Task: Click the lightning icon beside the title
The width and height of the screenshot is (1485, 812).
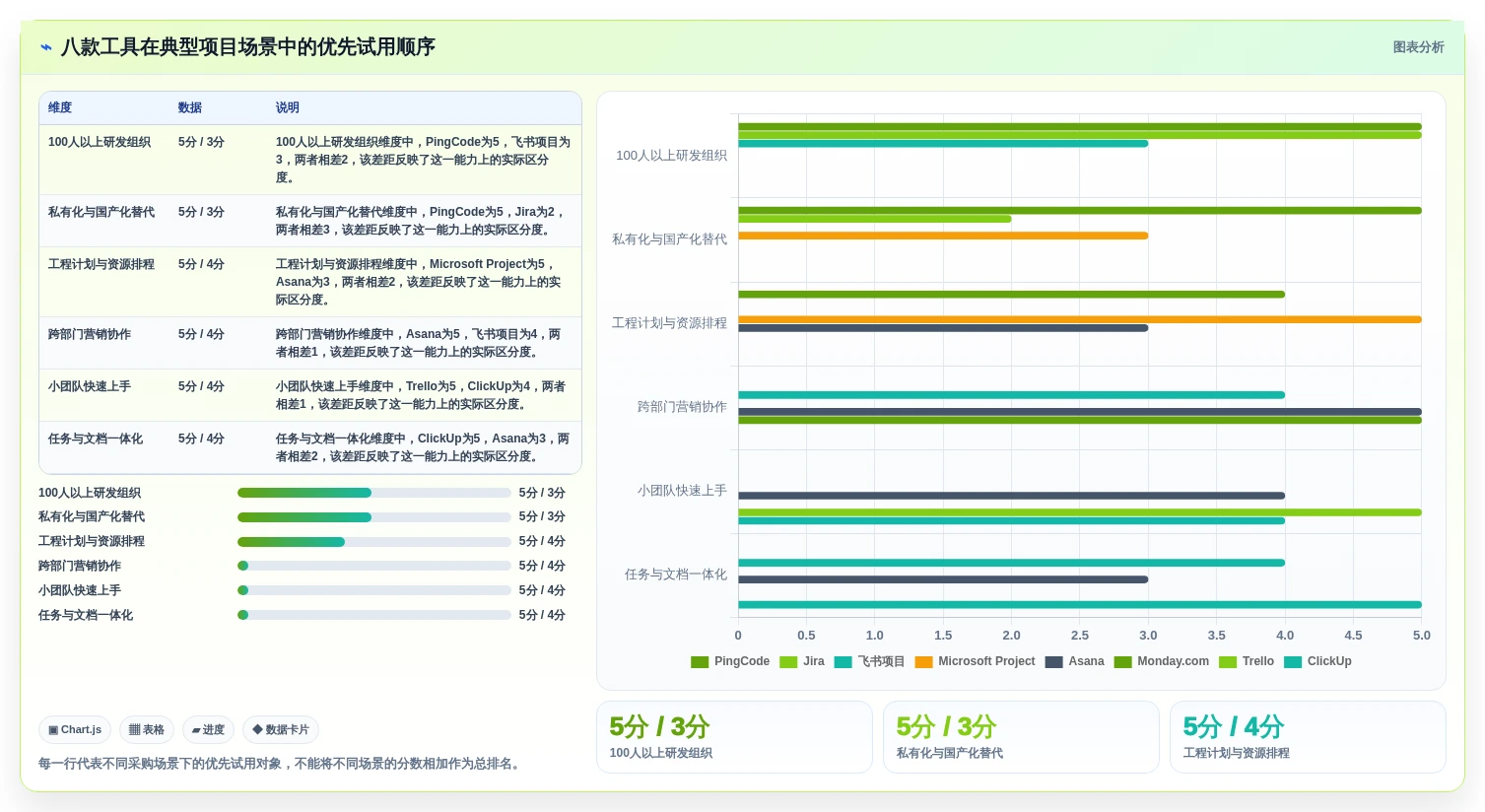Action: (x=46, y=47)
